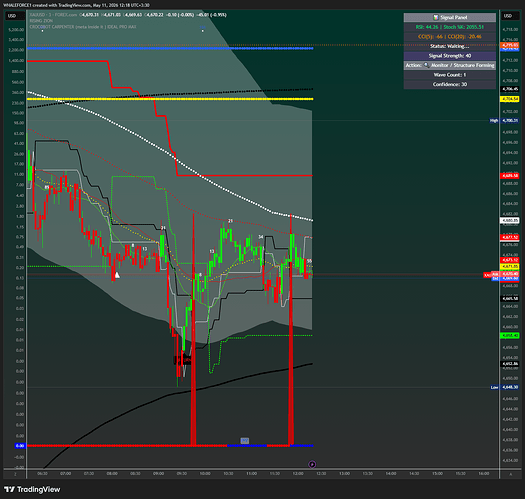Select the CROCOBOT CARPENTER indicator legend
Viewport: 525px width, 499px height.
(x=83, y=27)
